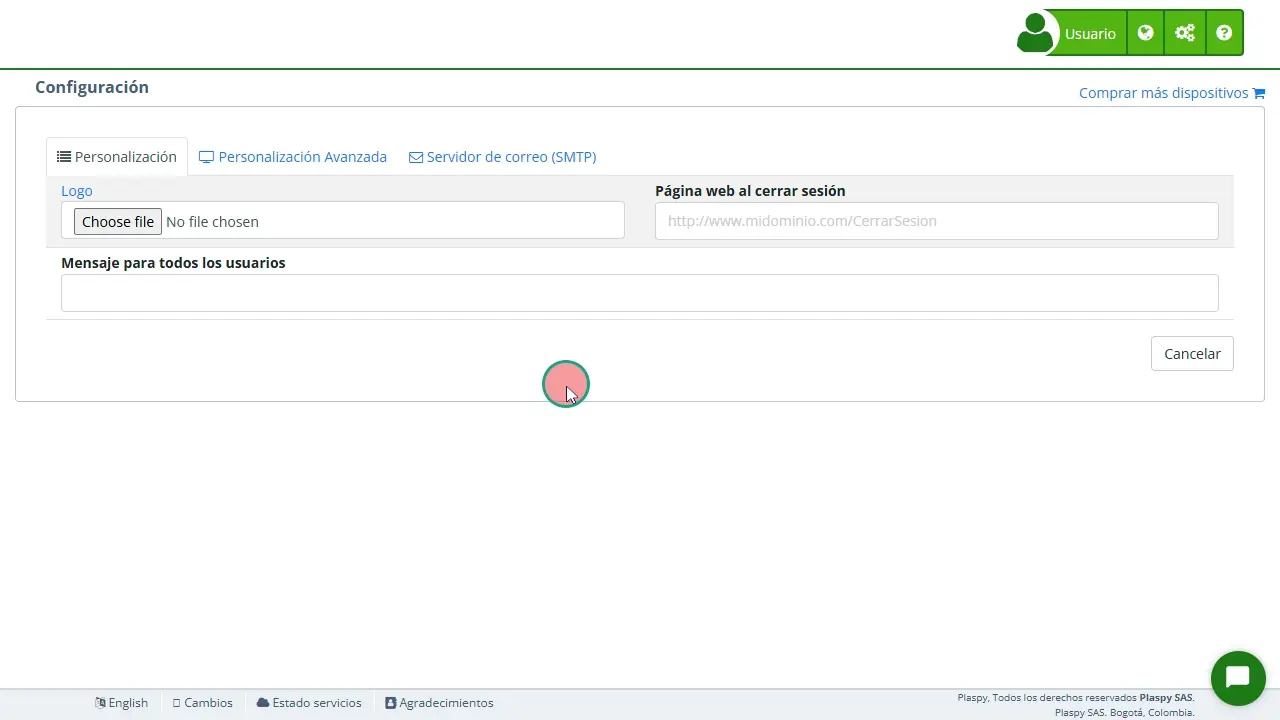This screenshot has width=1280, height=720.
Task: Click the envelope icon on Servidor de correo tab
Action: (416, 157)
